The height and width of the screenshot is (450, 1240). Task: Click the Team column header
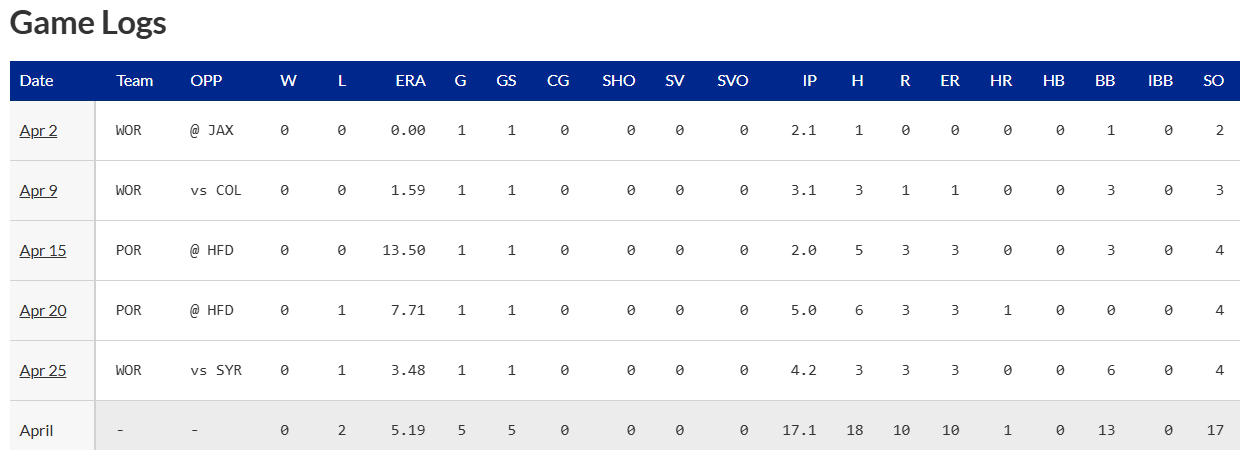[135, 81]
